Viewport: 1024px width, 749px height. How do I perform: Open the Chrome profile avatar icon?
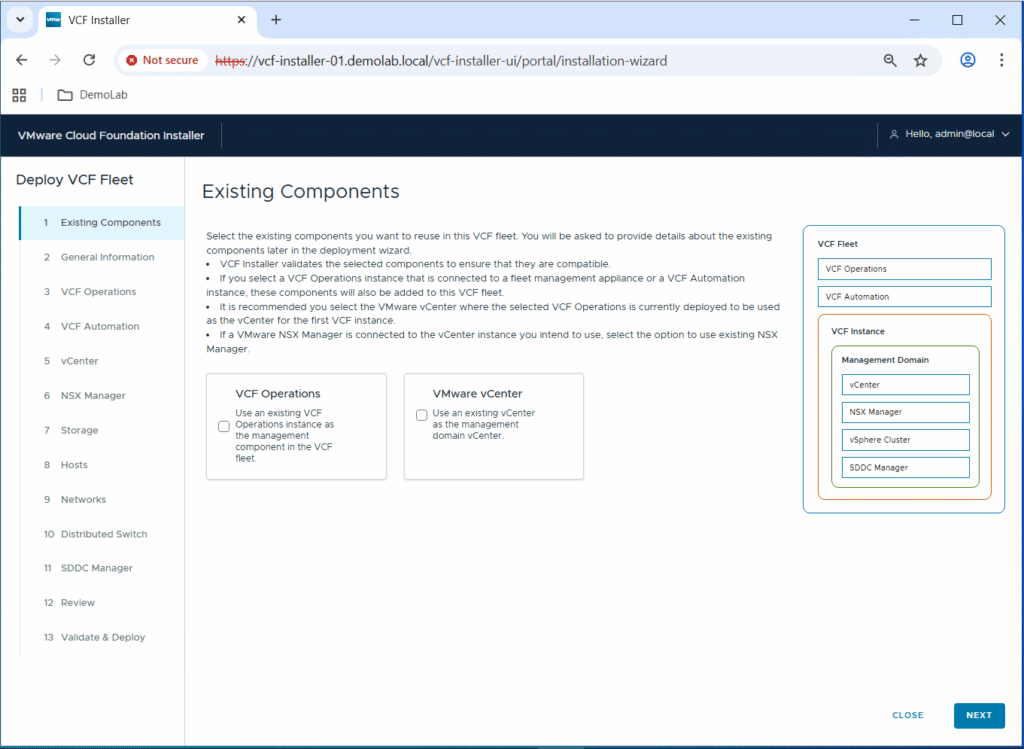point(967,60)
